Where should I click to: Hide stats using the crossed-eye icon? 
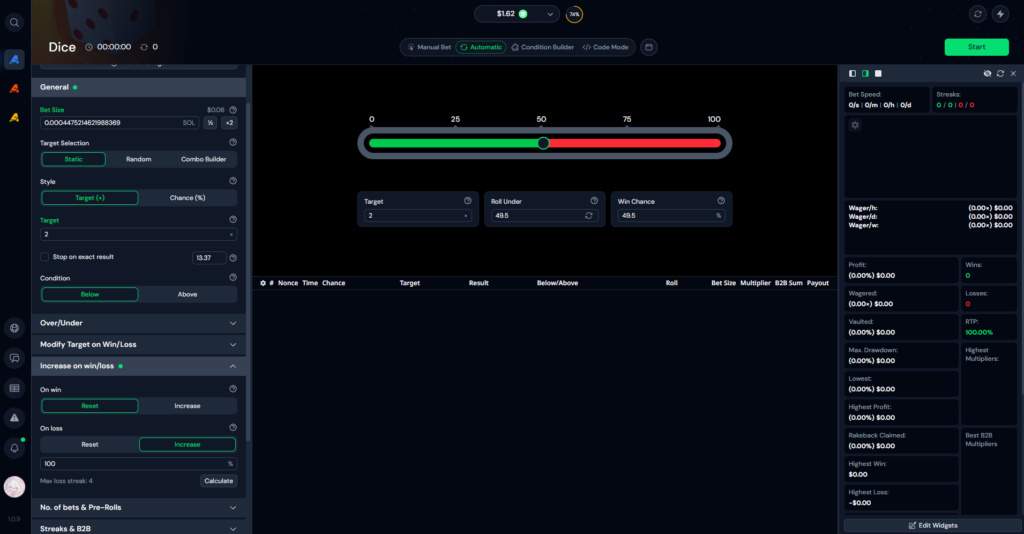[x=987, y=73]
